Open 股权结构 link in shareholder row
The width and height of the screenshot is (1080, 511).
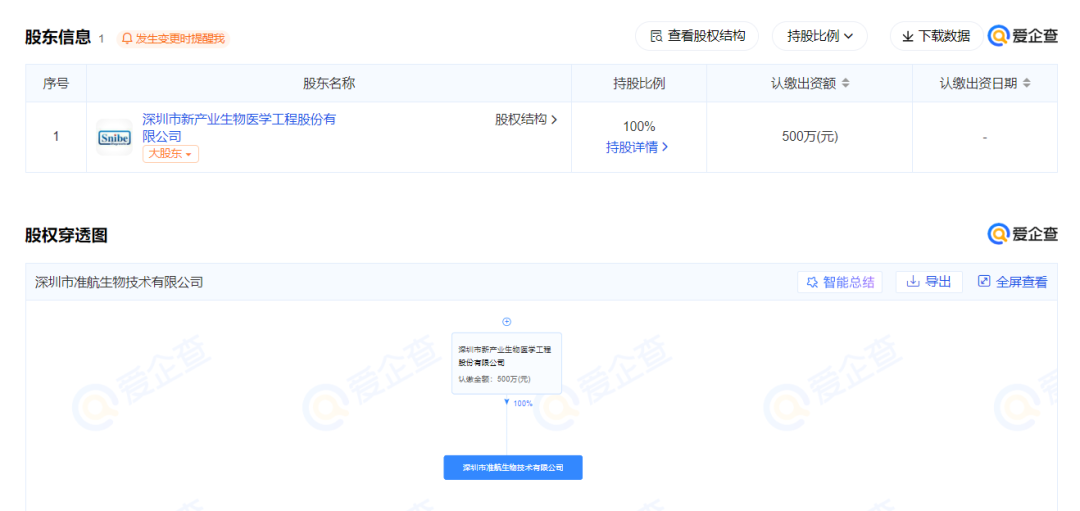coord(526,119)
